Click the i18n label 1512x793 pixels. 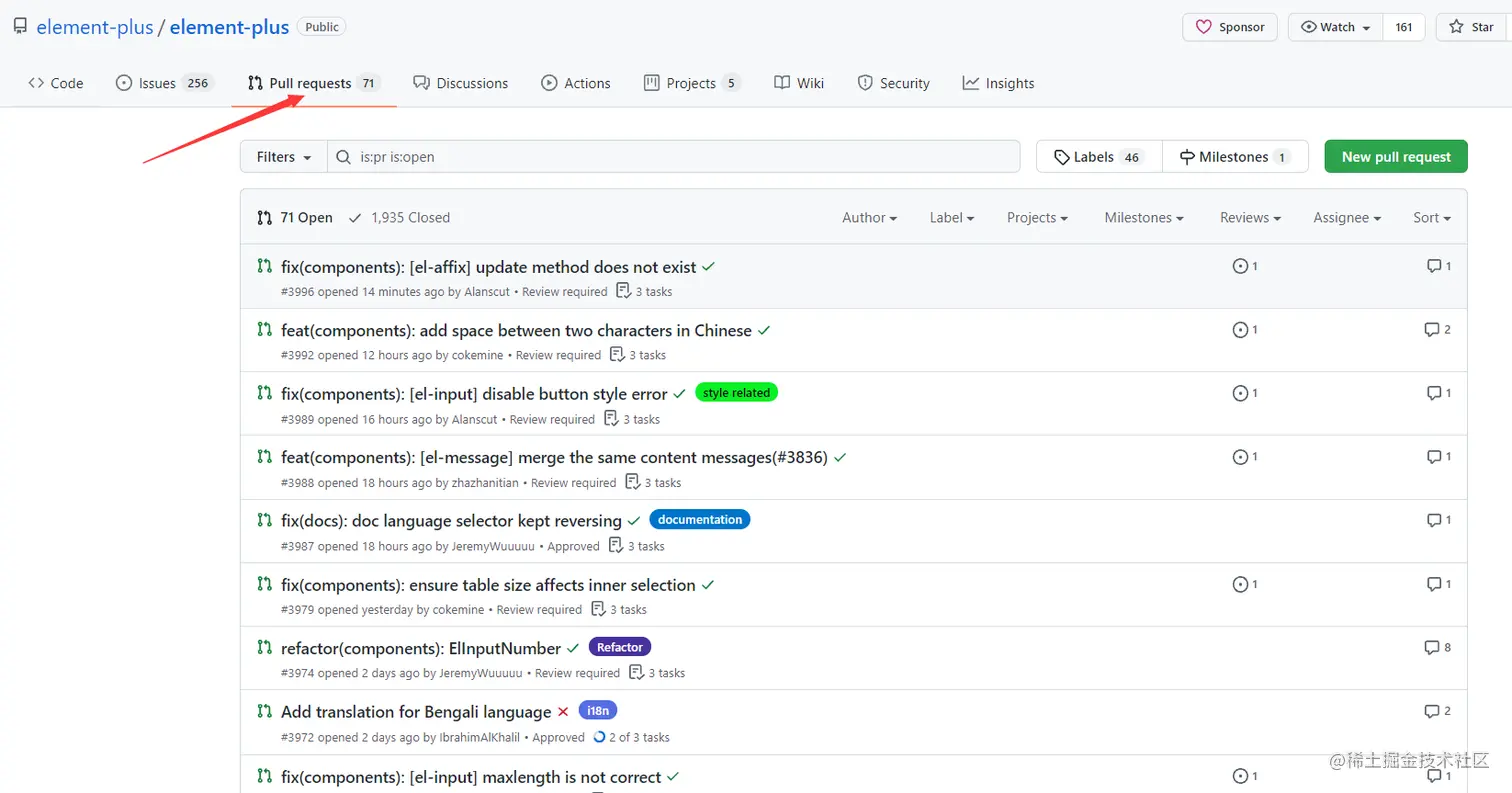click(x=598, y=711)
